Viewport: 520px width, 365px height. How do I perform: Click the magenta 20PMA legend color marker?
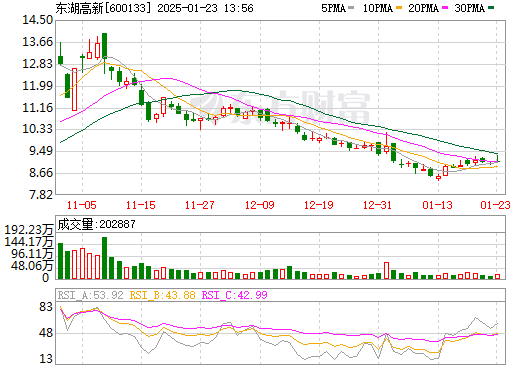pyautogui.click(x=445, y=7)
